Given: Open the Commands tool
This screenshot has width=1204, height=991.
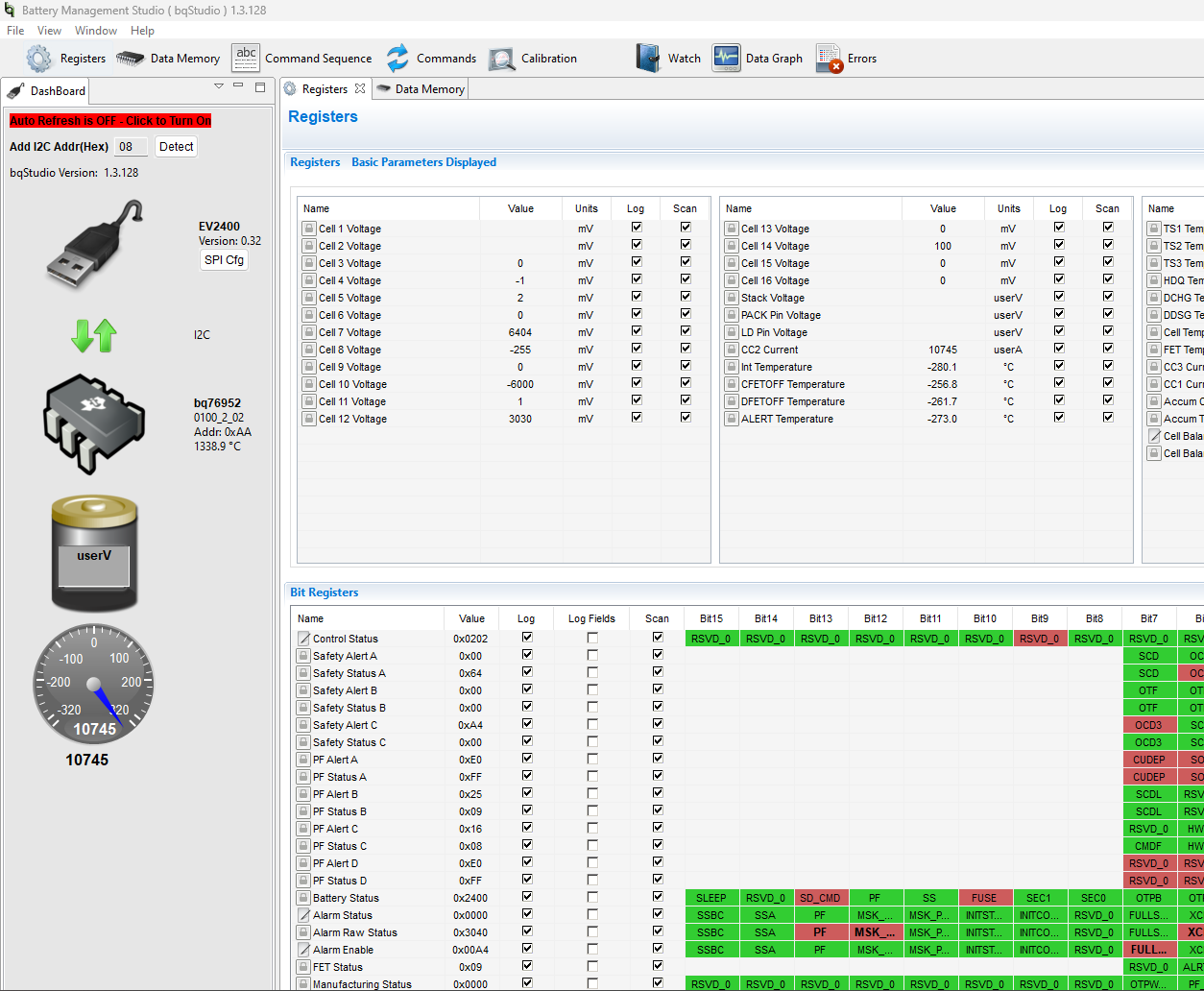Looking at the screenshot, I should click(x=397, y=59).
